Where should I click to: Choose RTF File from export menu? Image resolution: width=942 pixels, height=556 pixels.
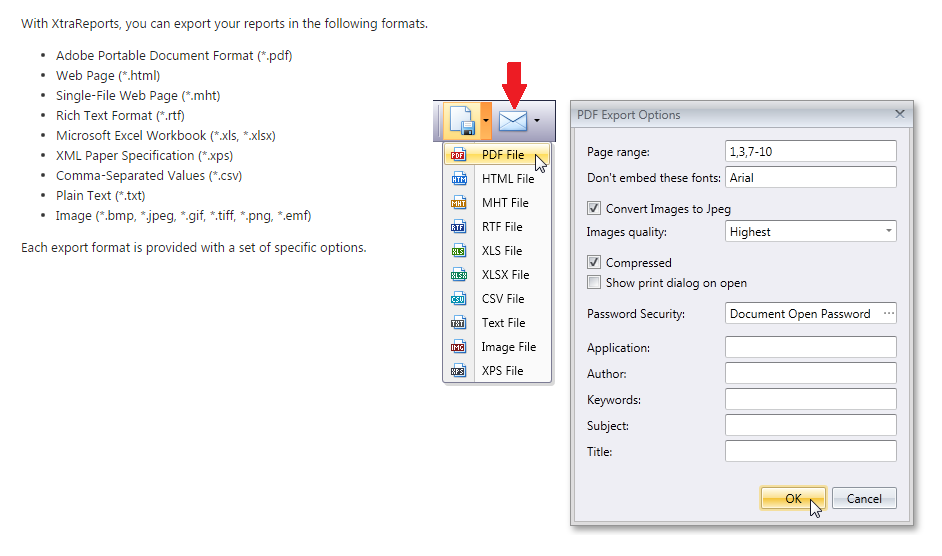[497, 227]
